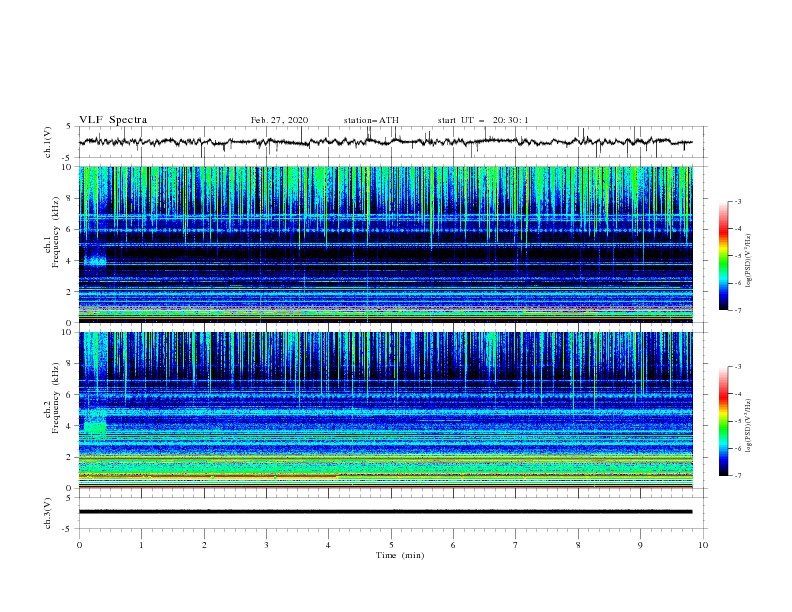Click the lower PSD color scale bar
The width and height of the screenshot is (792, 612).
723,421
